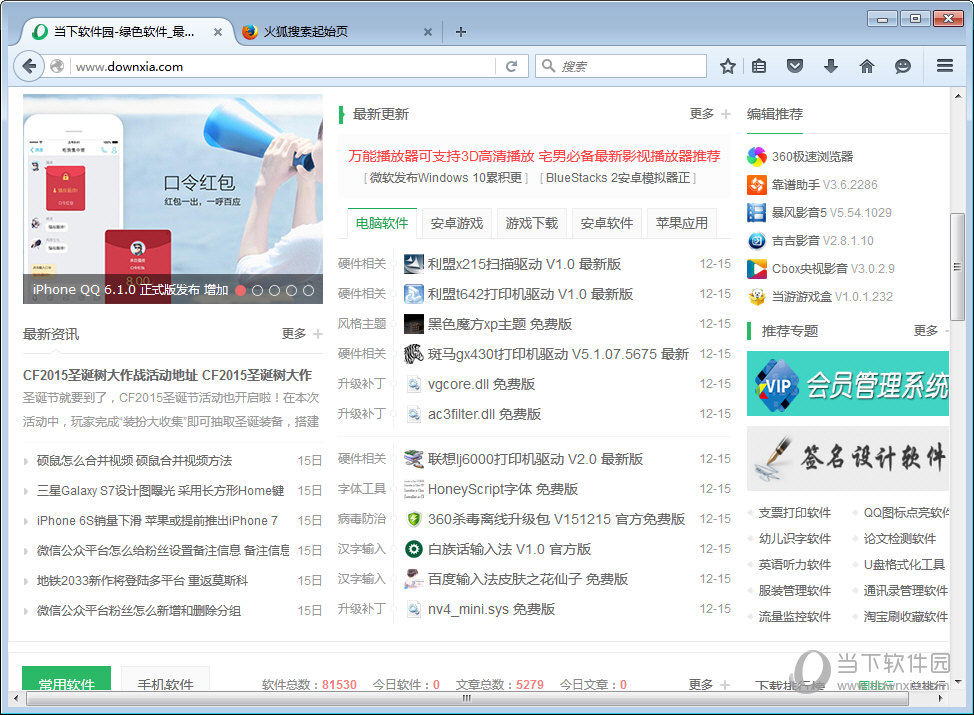
Task: Go to the Firefox home page icon
Action: click(x=866, y=66)
